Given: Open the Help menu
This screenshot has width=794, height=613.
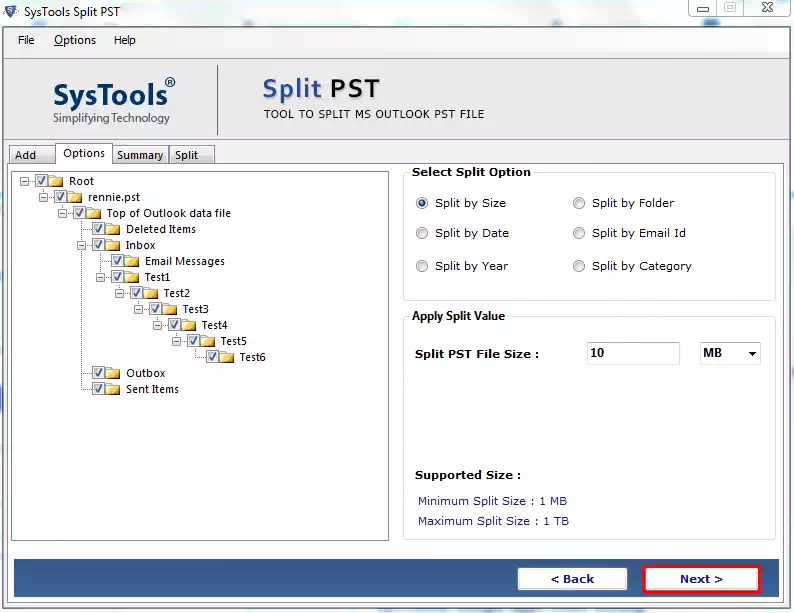Looking at the screenshot, I should pyautogui.click(x=125, y=40).
